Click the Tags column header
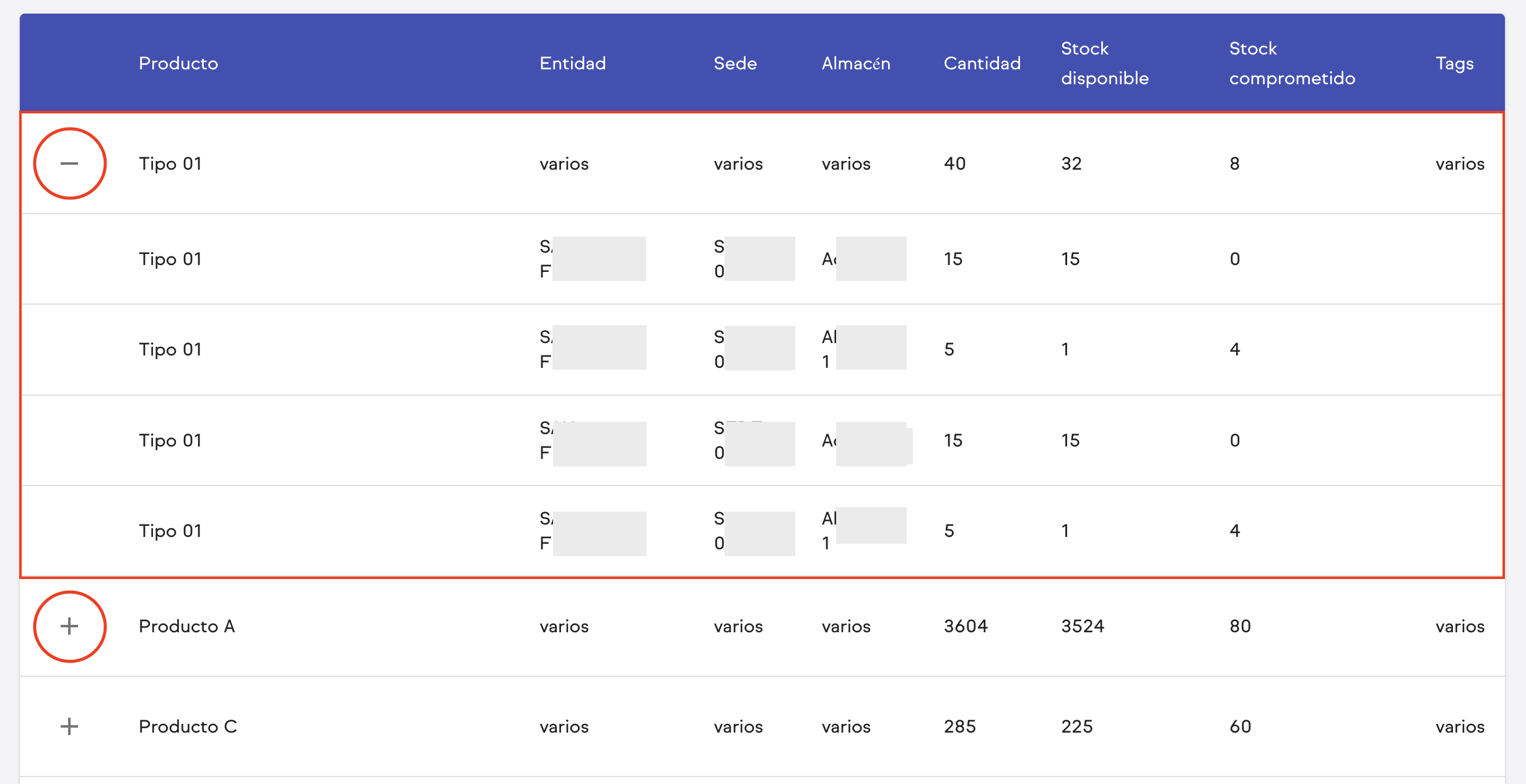Image resolution: width=1526 pixels, height=784 pixels. pos(1455,63)
